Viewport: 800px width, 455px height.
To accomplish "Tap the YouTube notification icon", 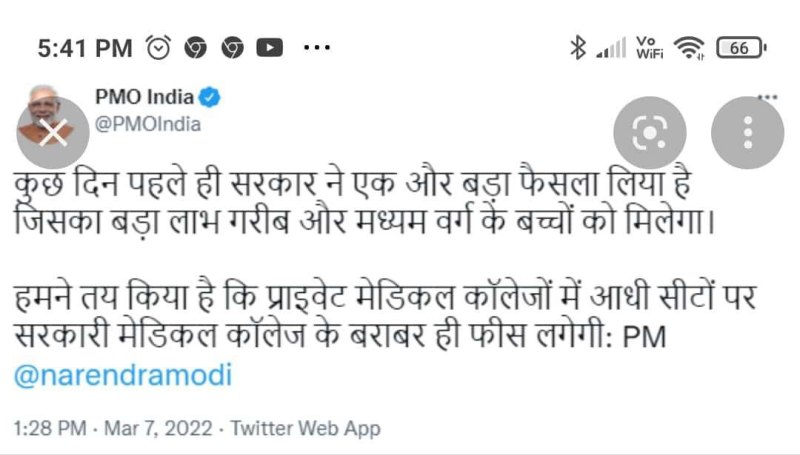I will pos(268,47).
